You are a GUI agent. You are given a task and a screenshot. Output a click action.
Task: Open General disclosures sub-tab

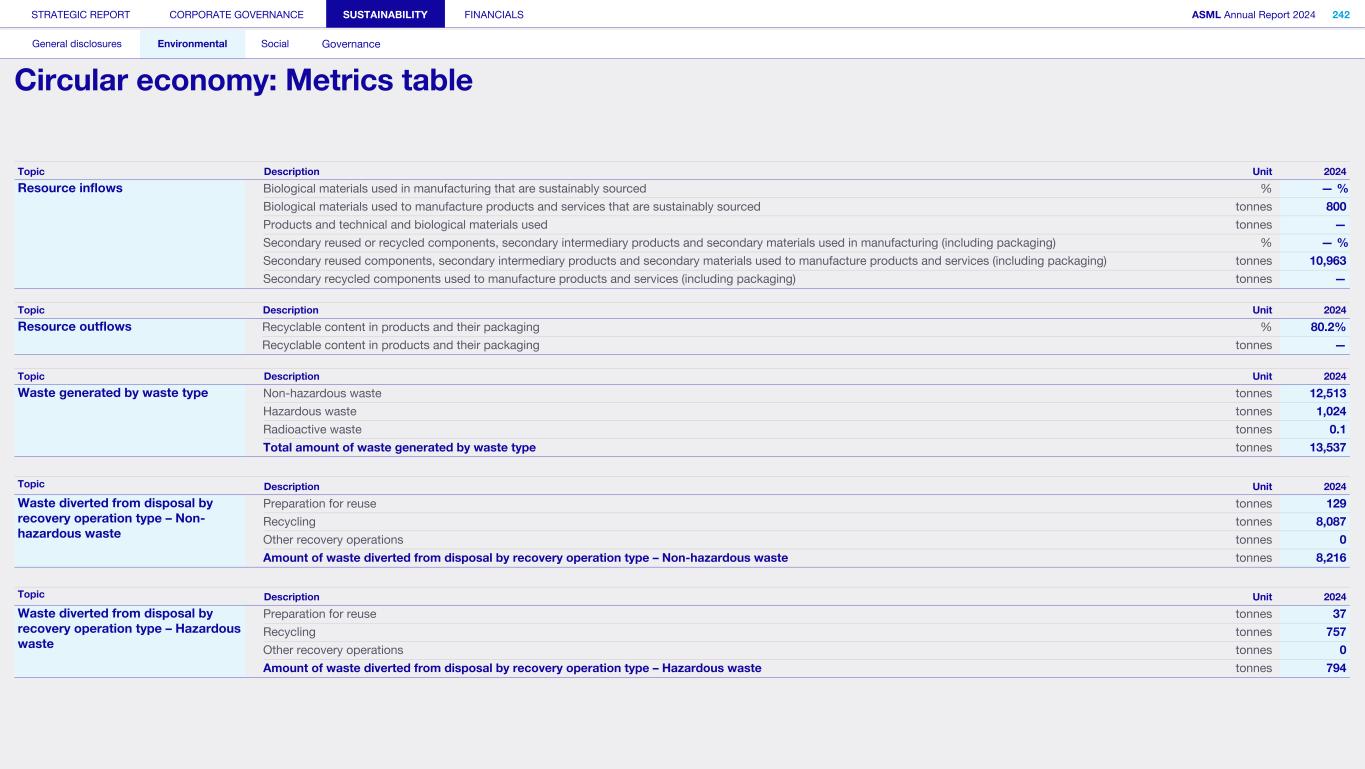pyautogui.click(x=77, y=44)
